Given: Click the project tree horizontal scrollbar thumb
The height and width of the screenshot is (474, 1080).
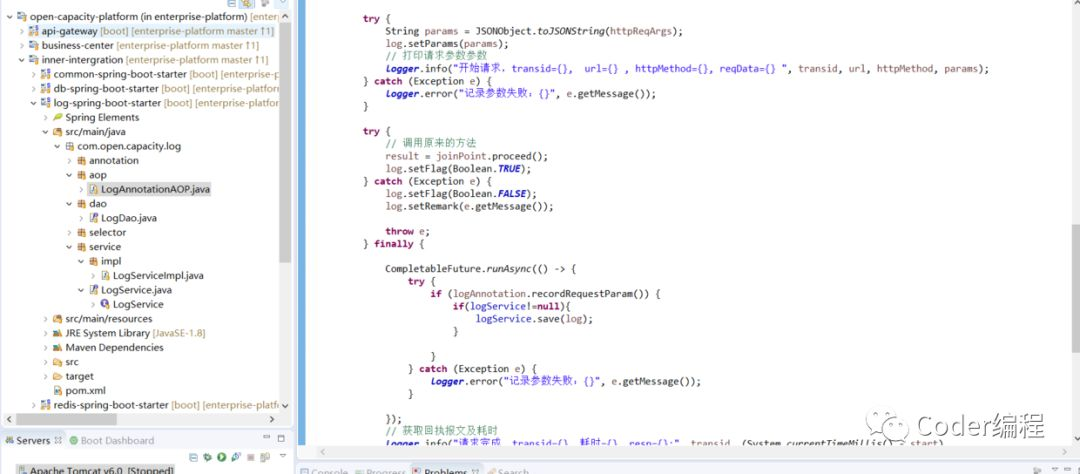Looking at the screenshot, I should pyautogui.click(x=66, y=419).
